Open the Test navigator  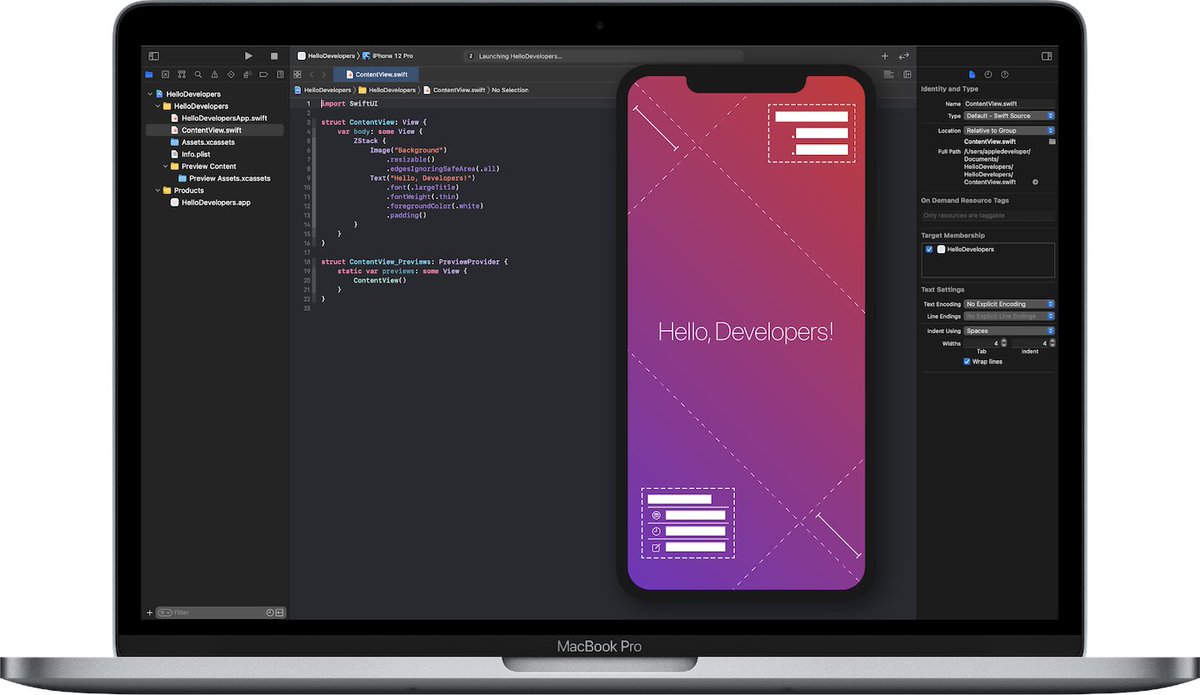[x=231, y=74]
